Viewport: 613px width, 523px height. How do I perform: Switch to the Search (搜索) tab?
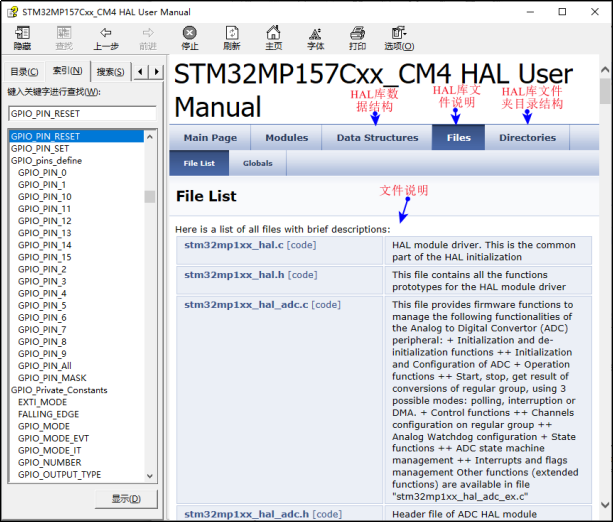coord(111,72)
